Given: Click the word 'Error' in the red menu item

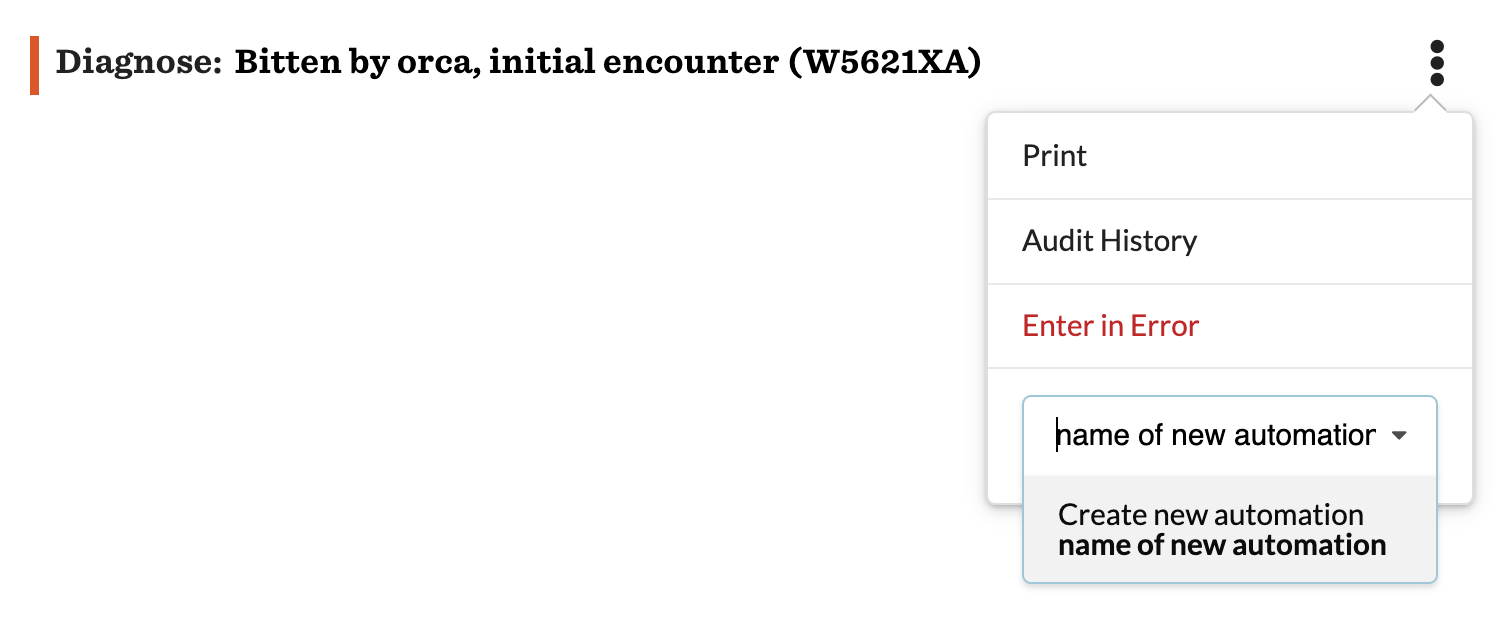Looking at the screenshot, I should pos(1164,326).
